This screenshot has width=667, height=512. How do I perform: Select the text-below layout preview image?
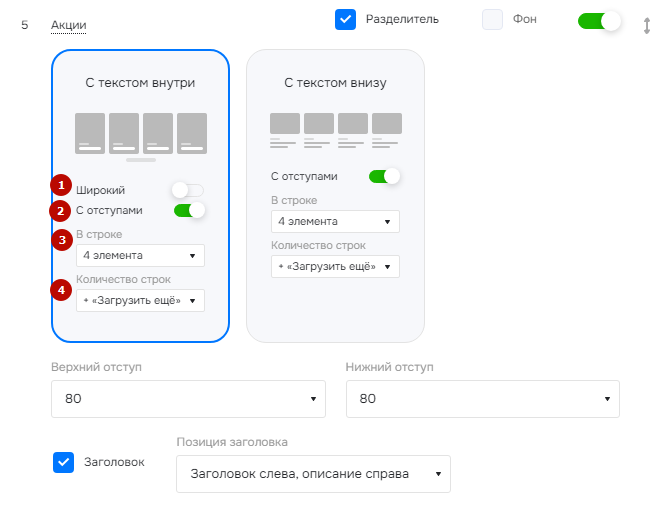coord(336,131)
